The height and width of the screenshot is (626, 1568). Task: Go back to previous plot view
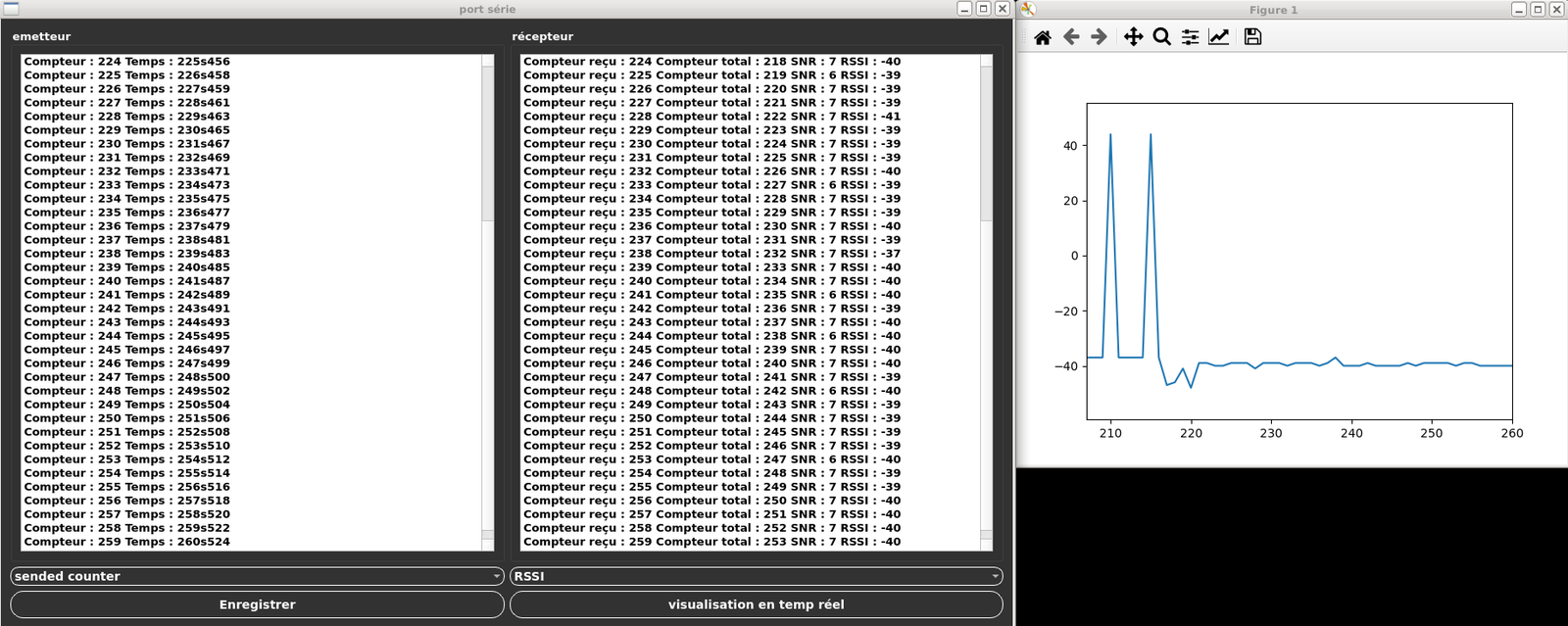[1071, 37]
